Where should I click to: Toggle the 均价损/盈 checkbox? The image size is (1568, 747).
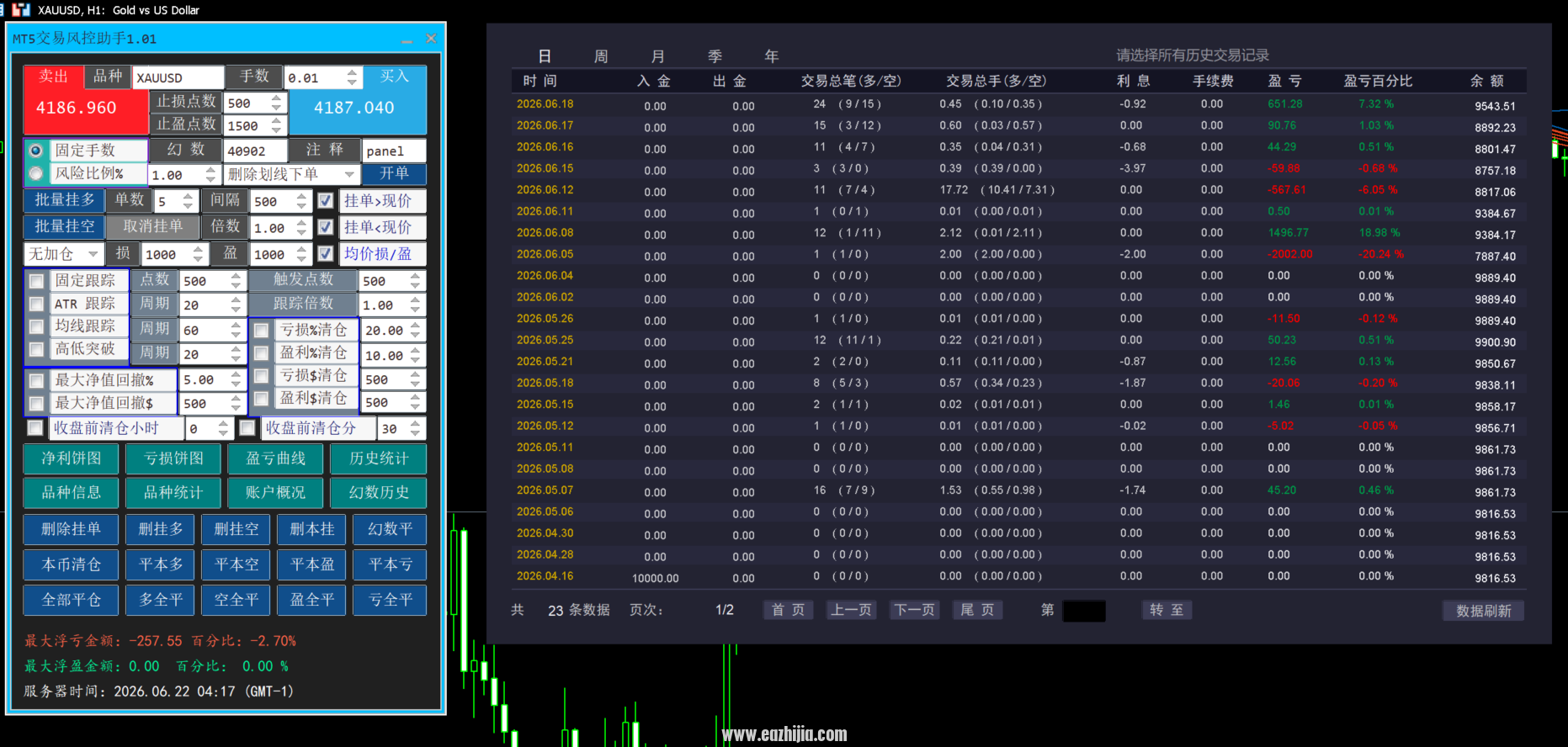tap(326, 253)
